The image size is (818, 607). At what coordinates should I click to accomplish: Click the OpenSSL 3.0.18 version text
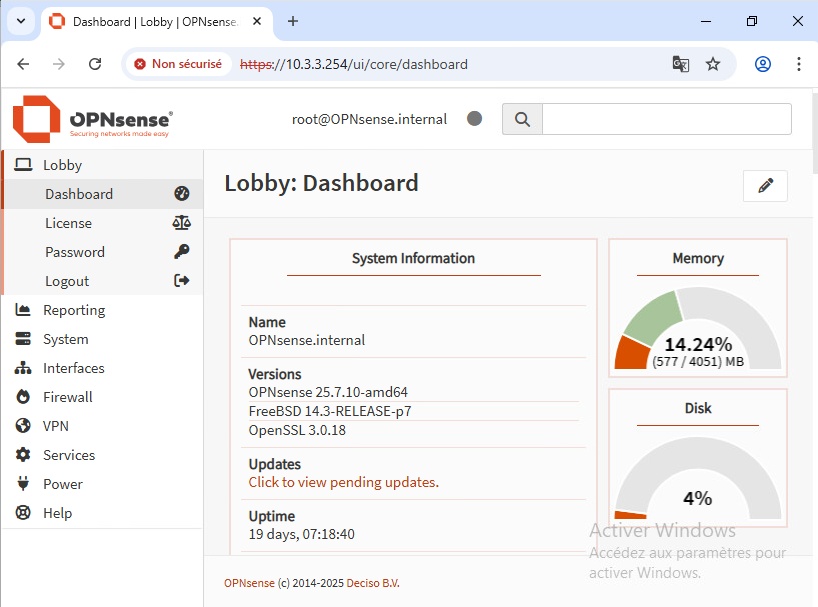click(x=297, y=430)
